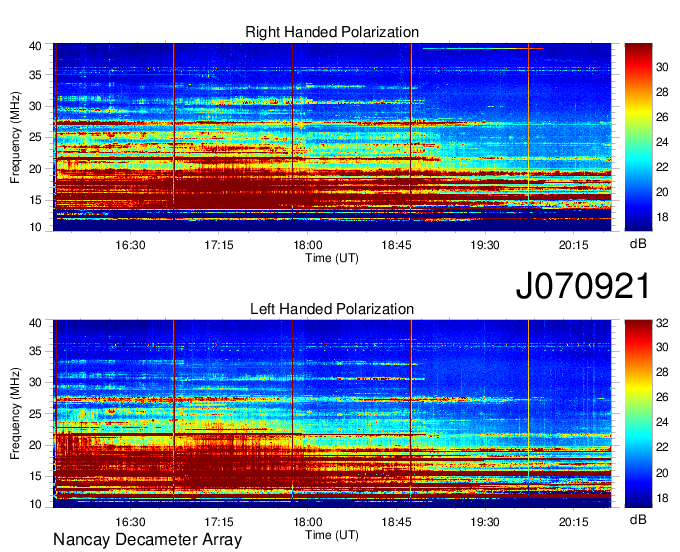The height and width of the screenshot is (552, 680).
Task: Click the 'Left Handed Polarization' title
Action: point(332,309)
